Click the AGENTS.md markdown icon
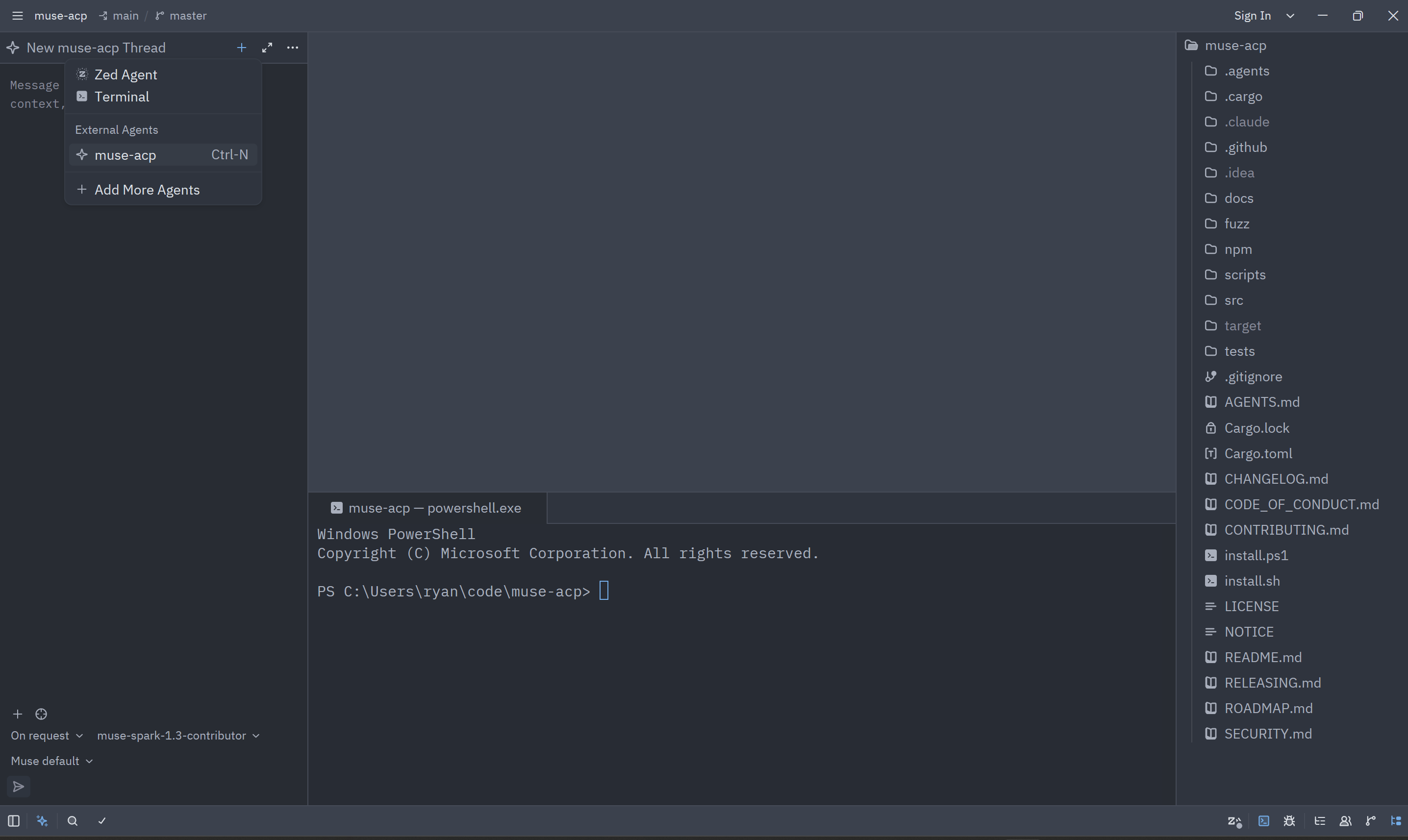This screenshot has width=1408, height=840. click(1211, 402)
